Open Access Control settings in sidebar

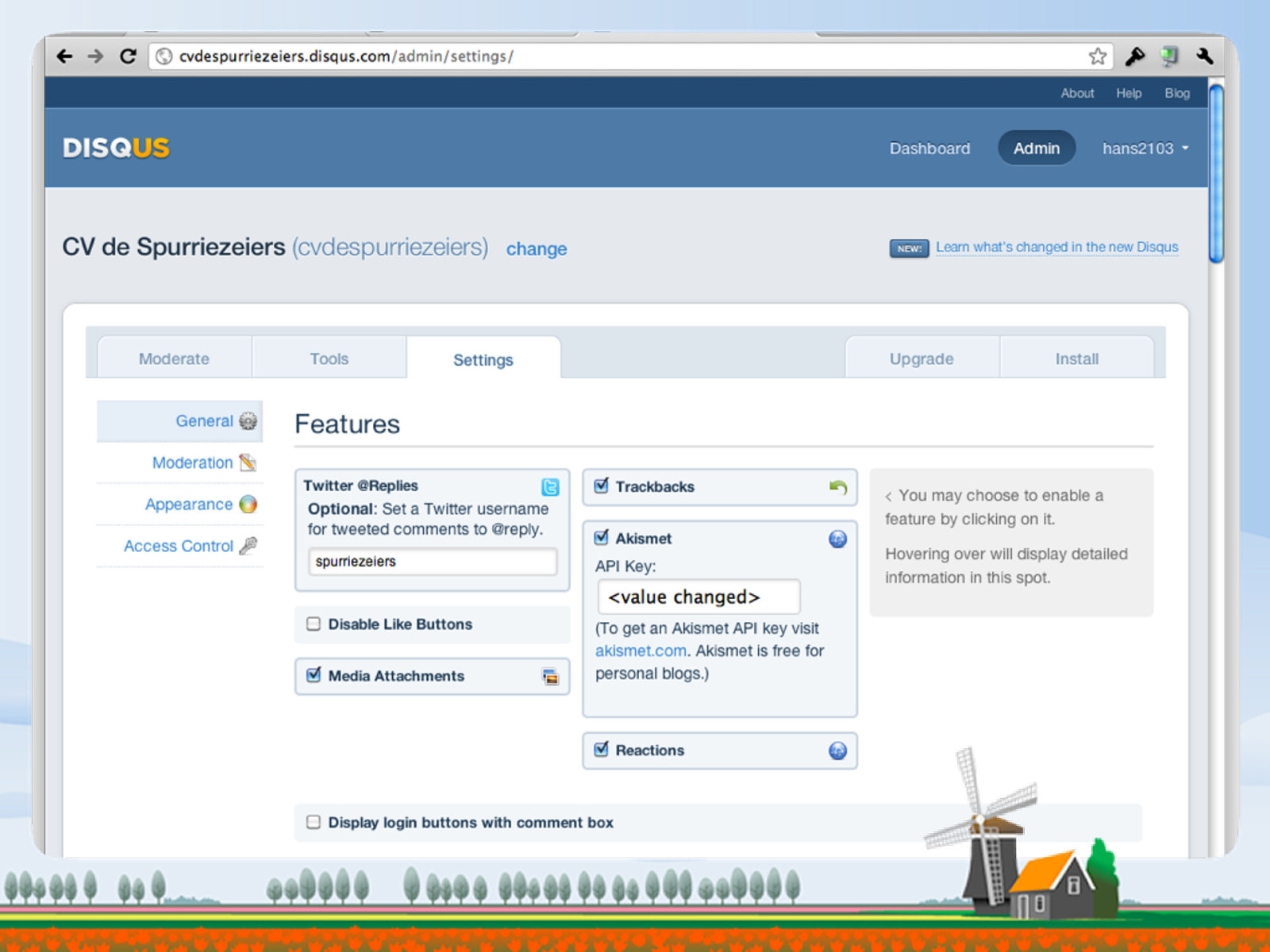tap(179, 546)
